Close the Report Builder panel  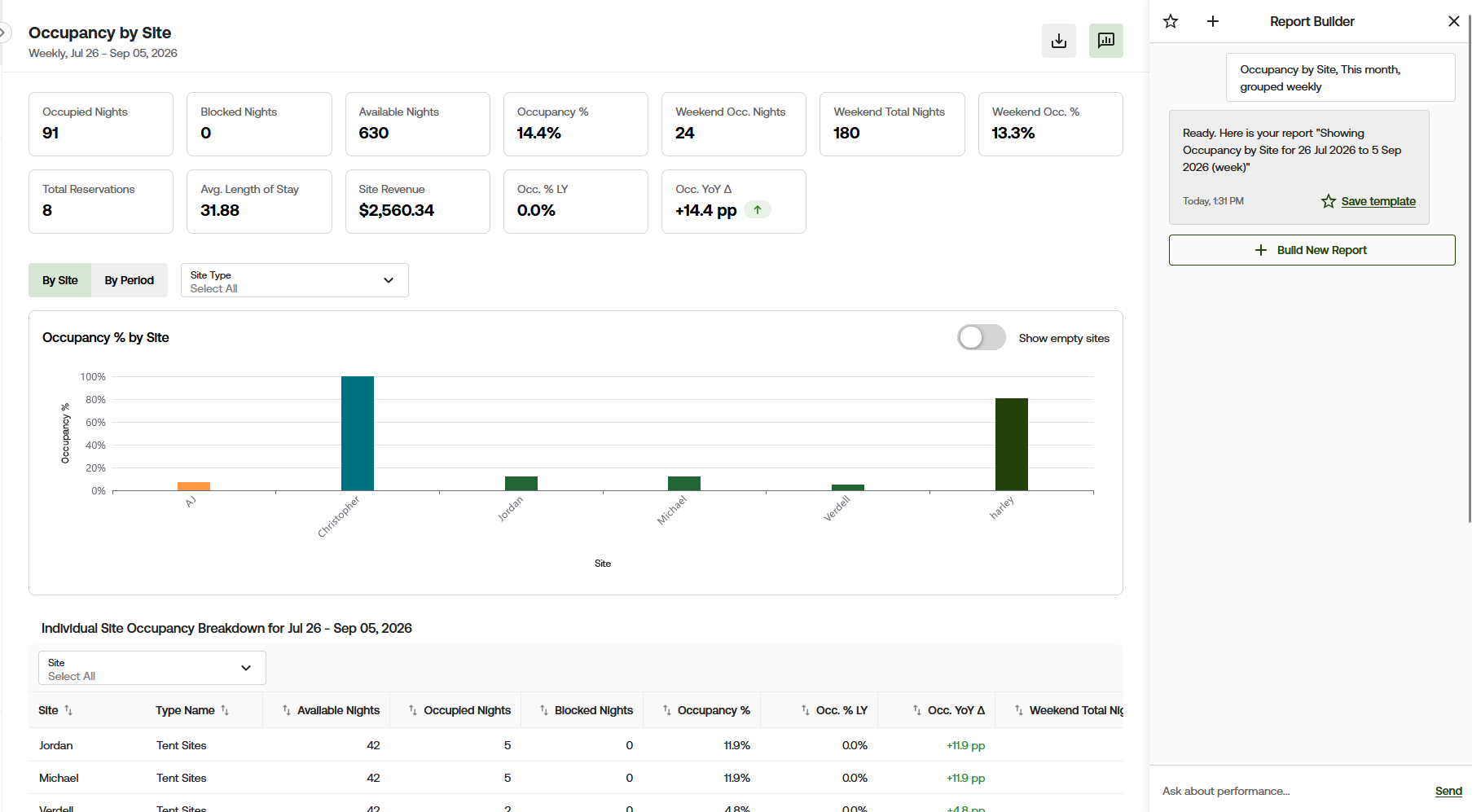click(x=1453, y=21)
